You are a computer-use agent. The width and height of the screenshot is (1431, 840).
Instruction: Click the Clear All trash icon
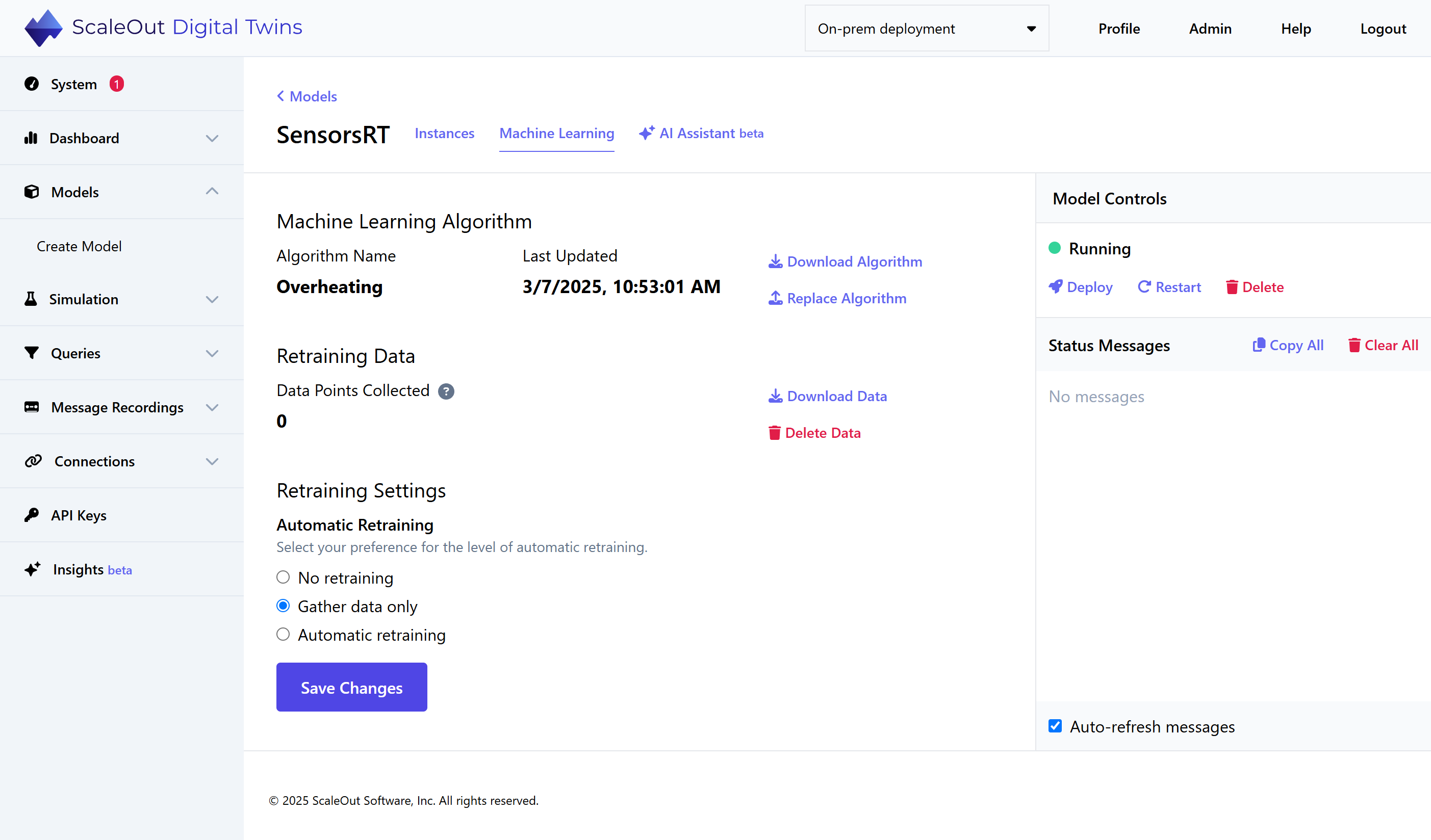1355,345
